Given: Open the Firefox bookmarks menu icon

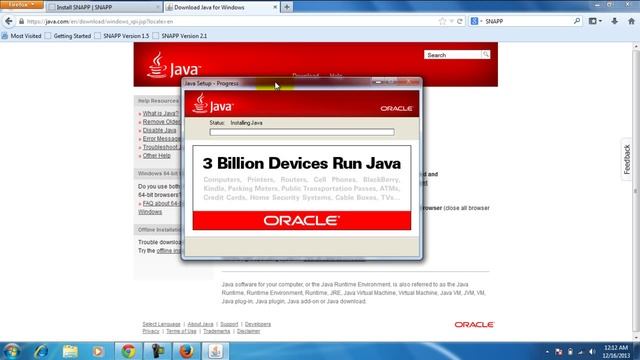Looking at the screenshot, I should 593,21.
